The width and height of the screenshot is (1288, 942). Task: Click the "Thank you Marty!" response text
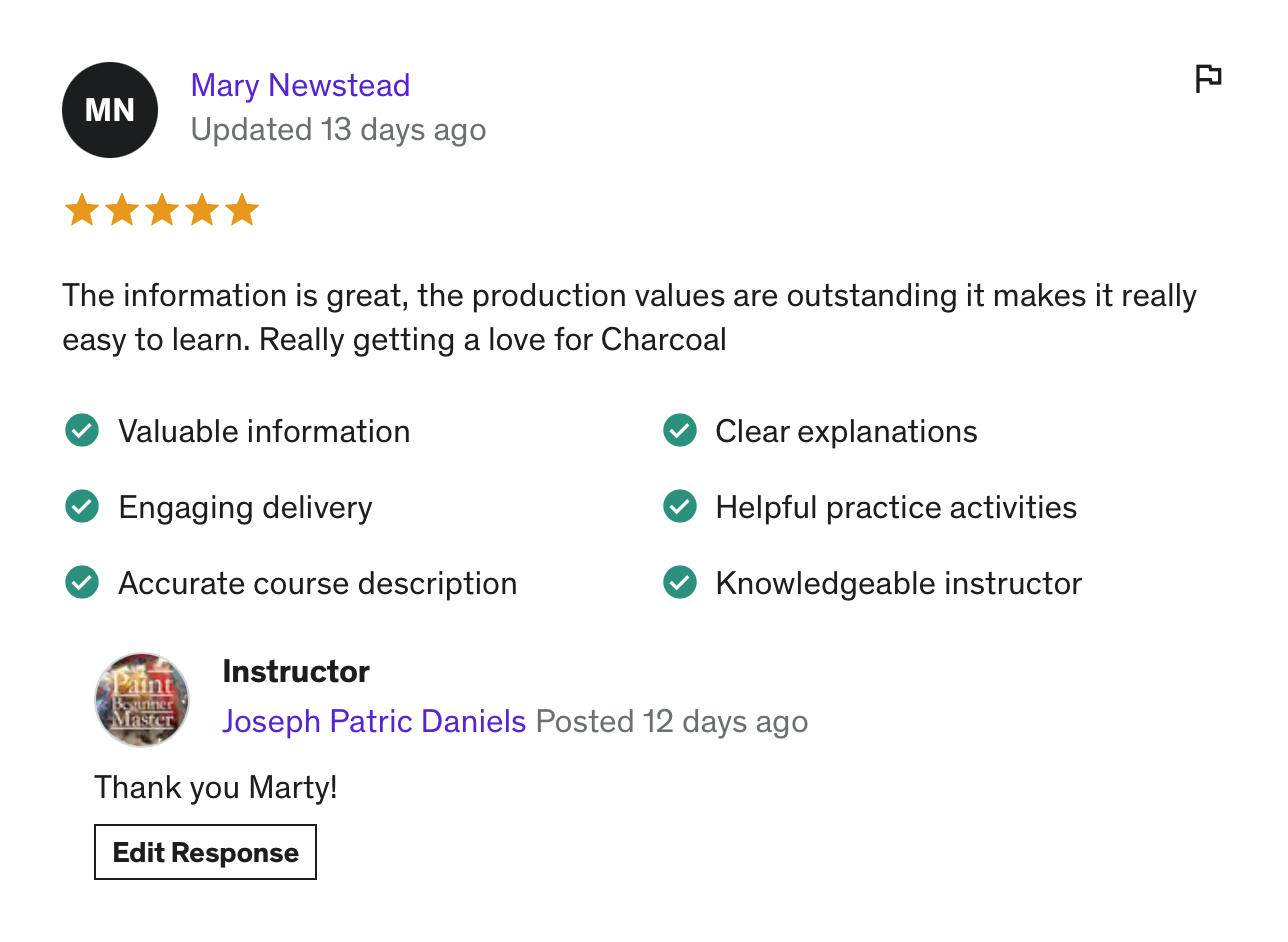[x=216, y=787]
